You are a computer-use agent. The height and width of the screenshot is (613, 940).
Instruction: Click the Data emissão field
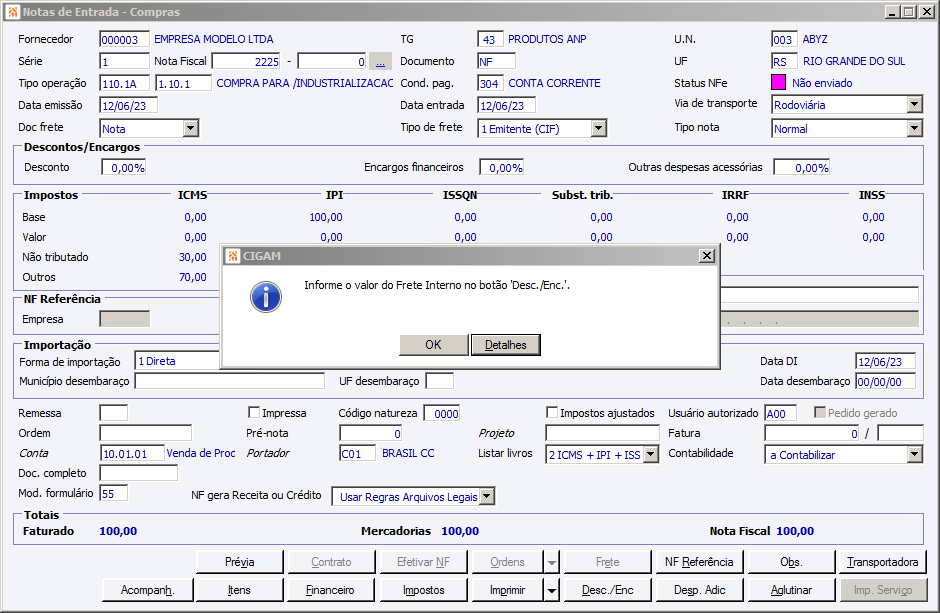(x=128, y=105)
